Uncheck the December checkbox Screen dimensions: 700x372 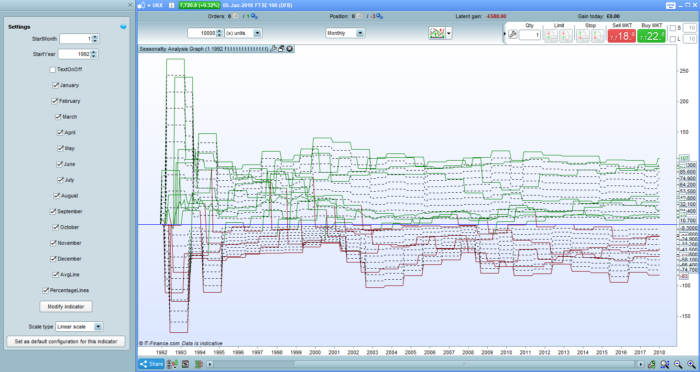[53, 259]
